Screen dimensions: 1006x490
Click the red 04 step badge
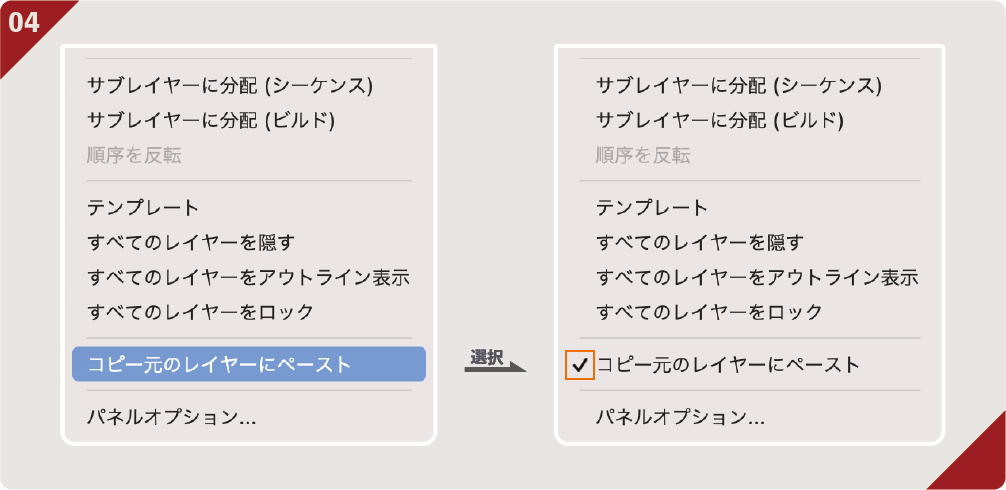[x=25, y=22]
